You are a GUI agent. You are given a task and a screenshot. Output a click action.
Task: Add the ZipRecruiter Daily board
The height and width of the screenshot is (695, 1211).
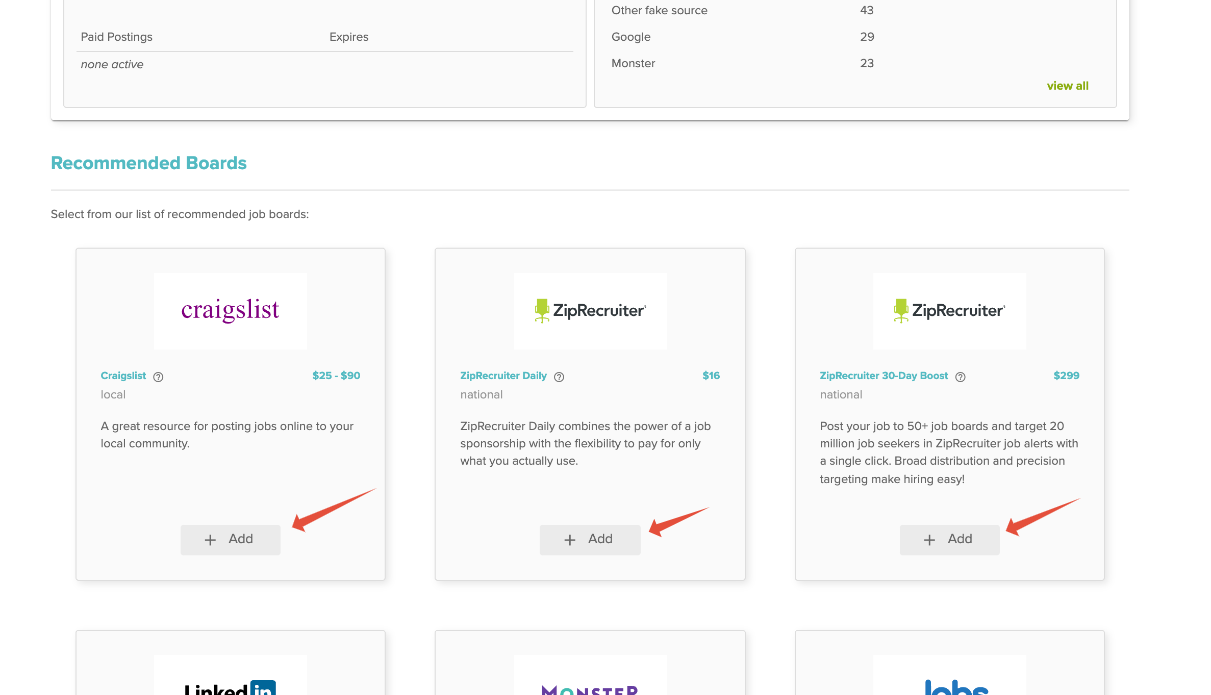pyautogui.click(x=590, y=539)
